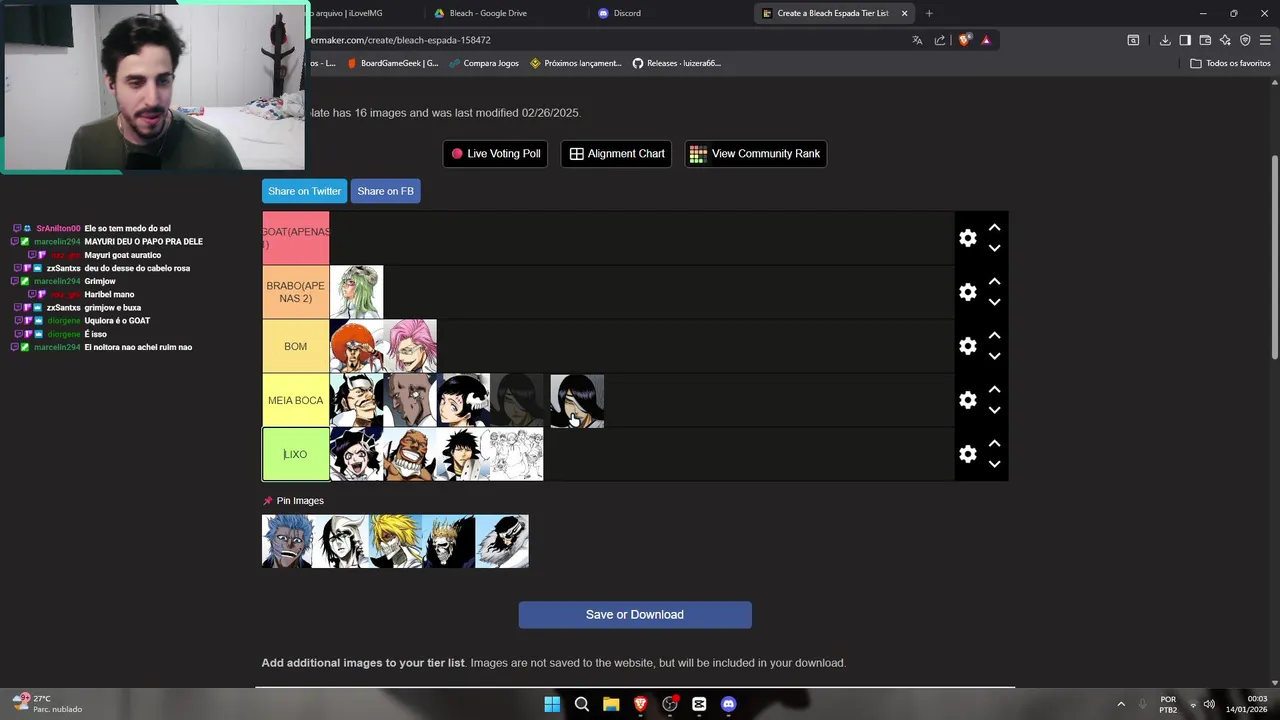Open Compara Jogos bookmark
1280x720 pixels.
[484, 63]
